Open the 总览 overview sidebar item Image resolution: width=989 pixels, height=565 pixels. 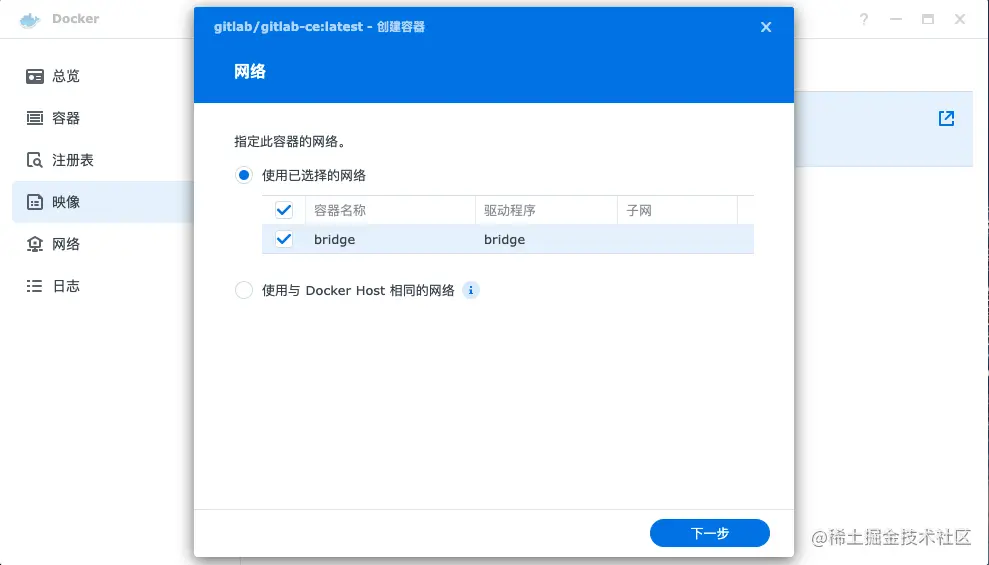click(52, 76)
